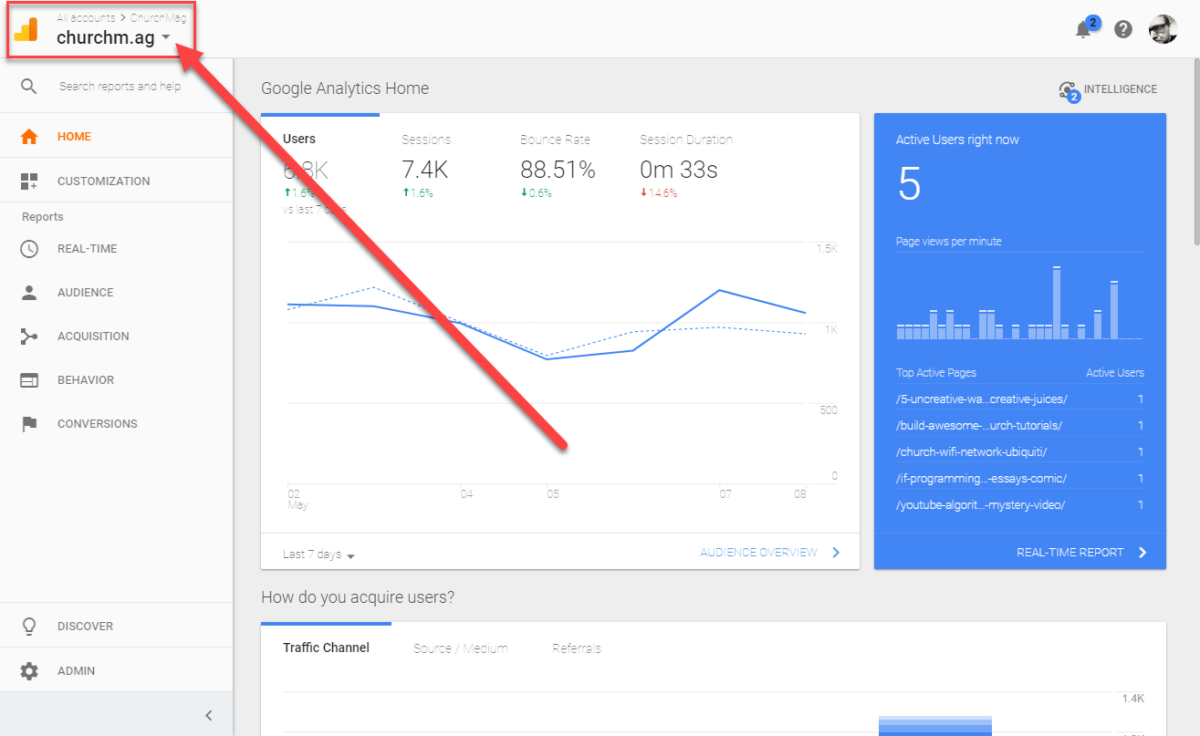Open DISCOVER in the sidebar
1200x736 pixels.
coord(85,626)
